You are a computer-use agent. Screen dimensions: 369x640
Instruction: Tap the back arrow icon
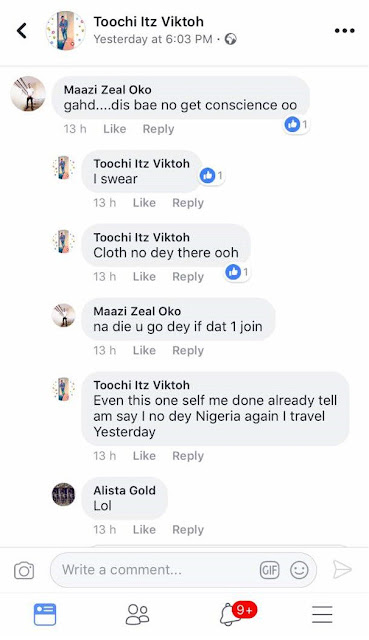(x=22, y=31)
